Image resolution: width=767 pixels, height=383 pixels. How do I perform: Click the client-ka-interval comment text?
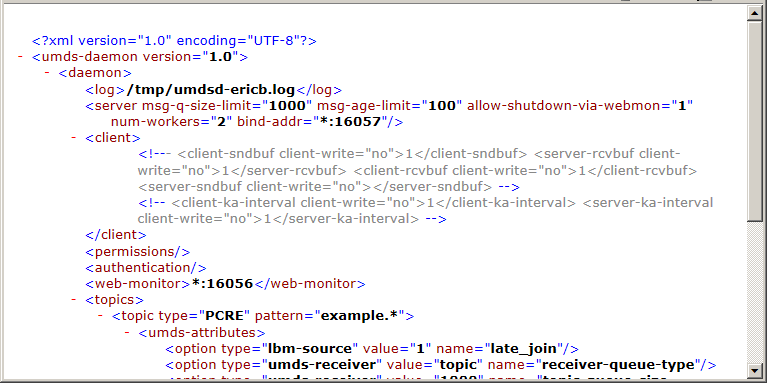pos(373,203)
